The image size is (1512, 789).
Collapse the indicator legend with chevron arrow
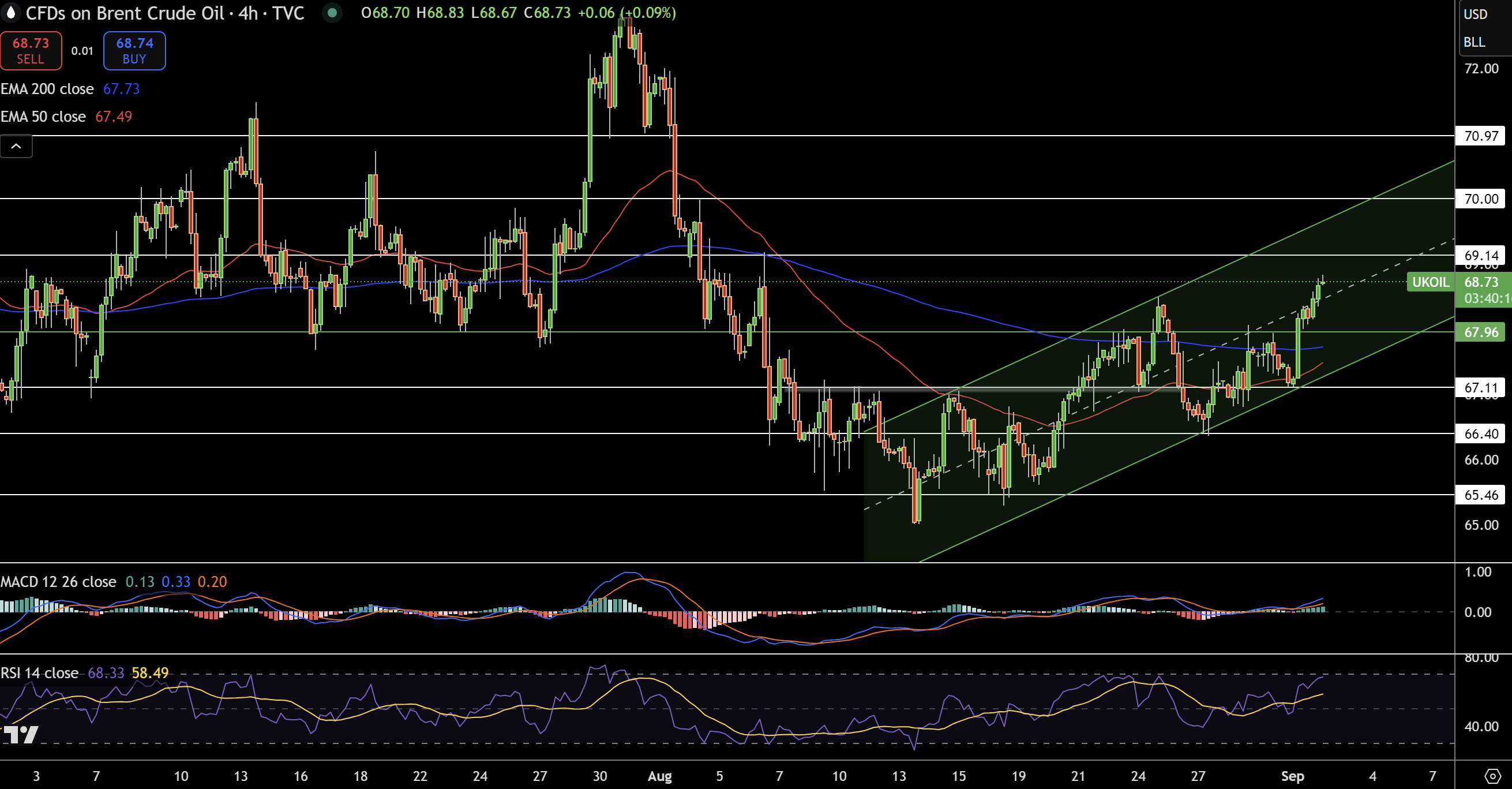tap(16, 146)
